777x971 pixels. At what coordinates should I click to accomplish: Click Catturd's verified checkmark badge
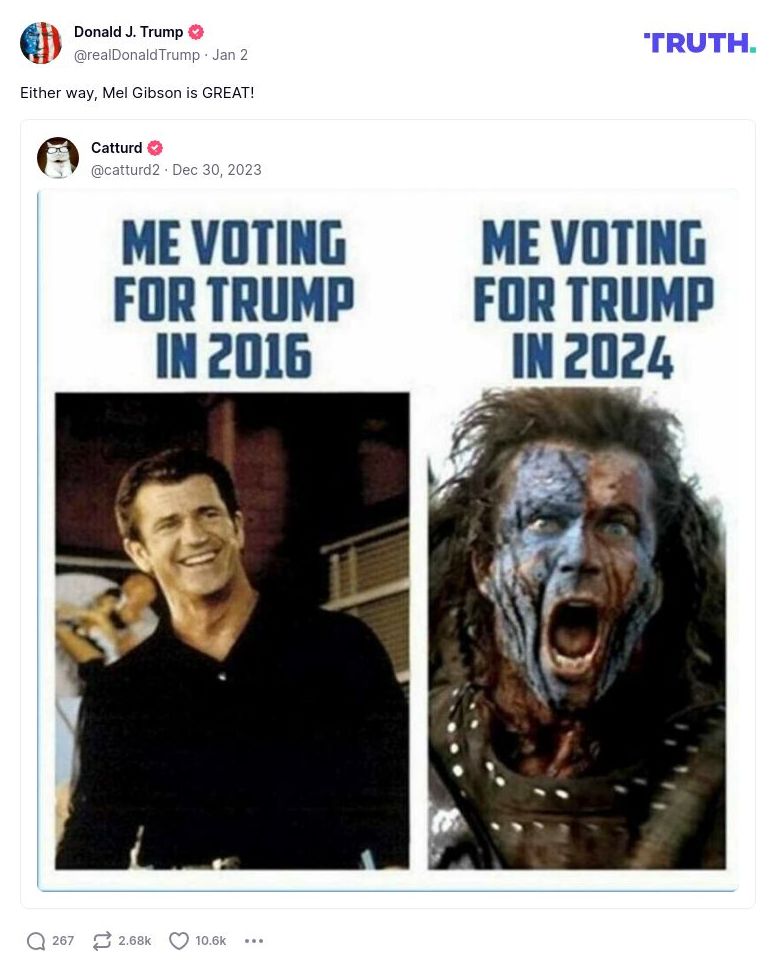154,147
